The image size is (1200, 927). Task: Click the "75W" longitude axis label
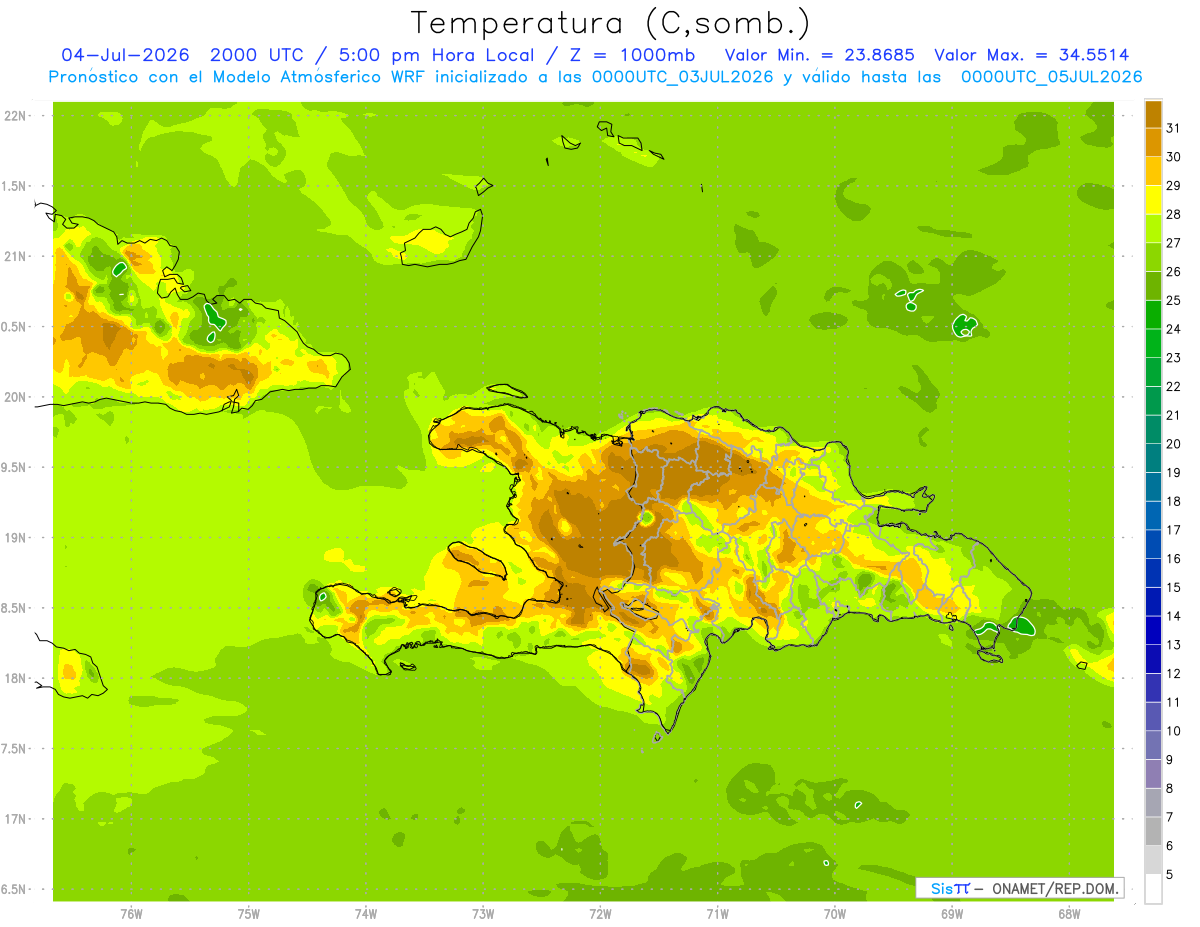(249, 913)
